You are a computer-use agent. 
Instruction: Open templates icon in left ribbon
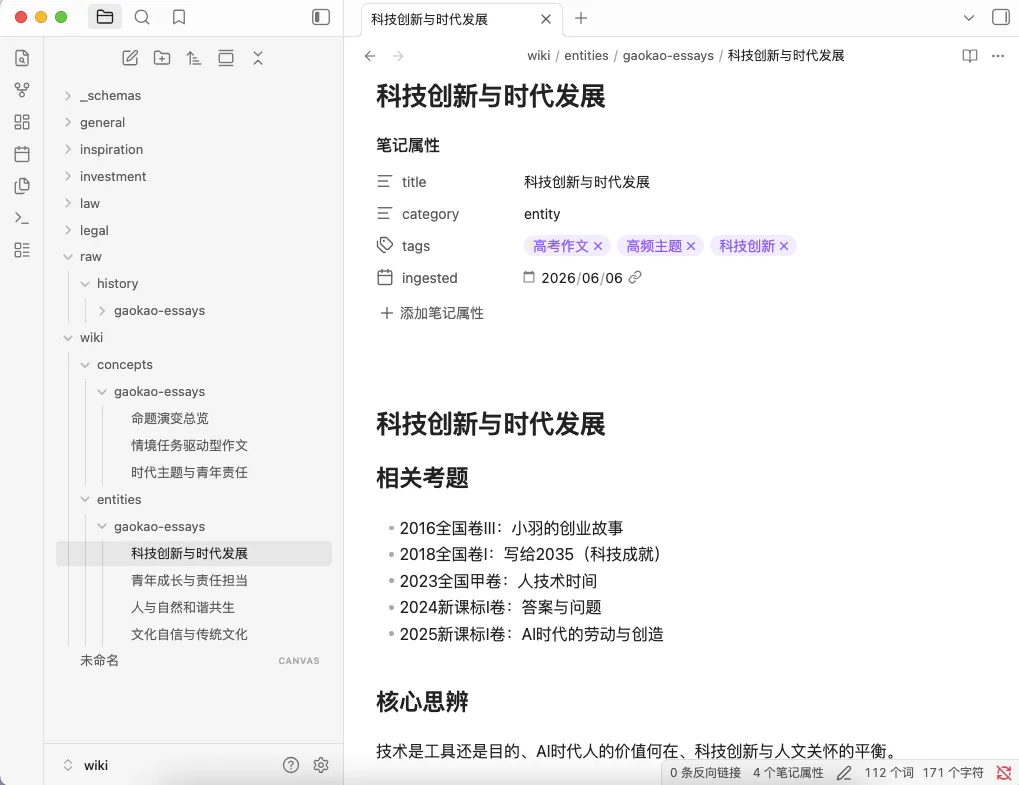pyautogui.click(x=21, y=186)
